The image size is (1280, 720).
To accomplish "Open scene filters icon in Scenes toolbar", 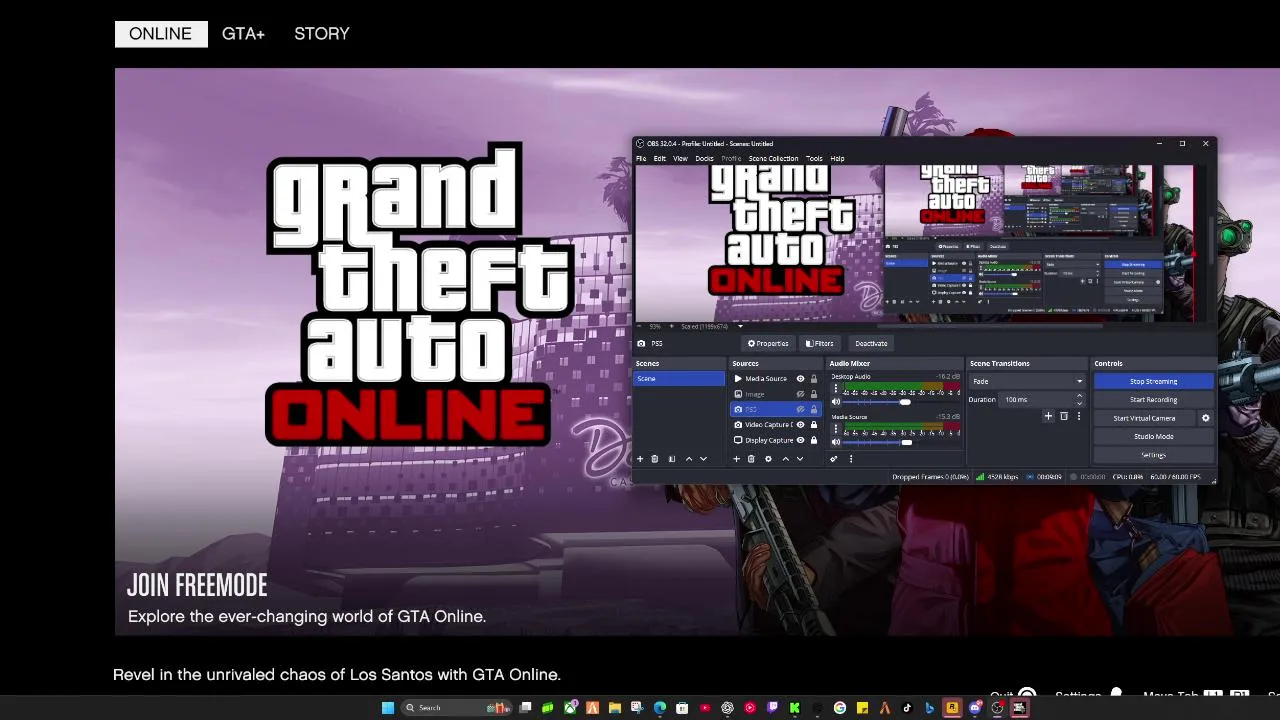I will tap(672, 459).
